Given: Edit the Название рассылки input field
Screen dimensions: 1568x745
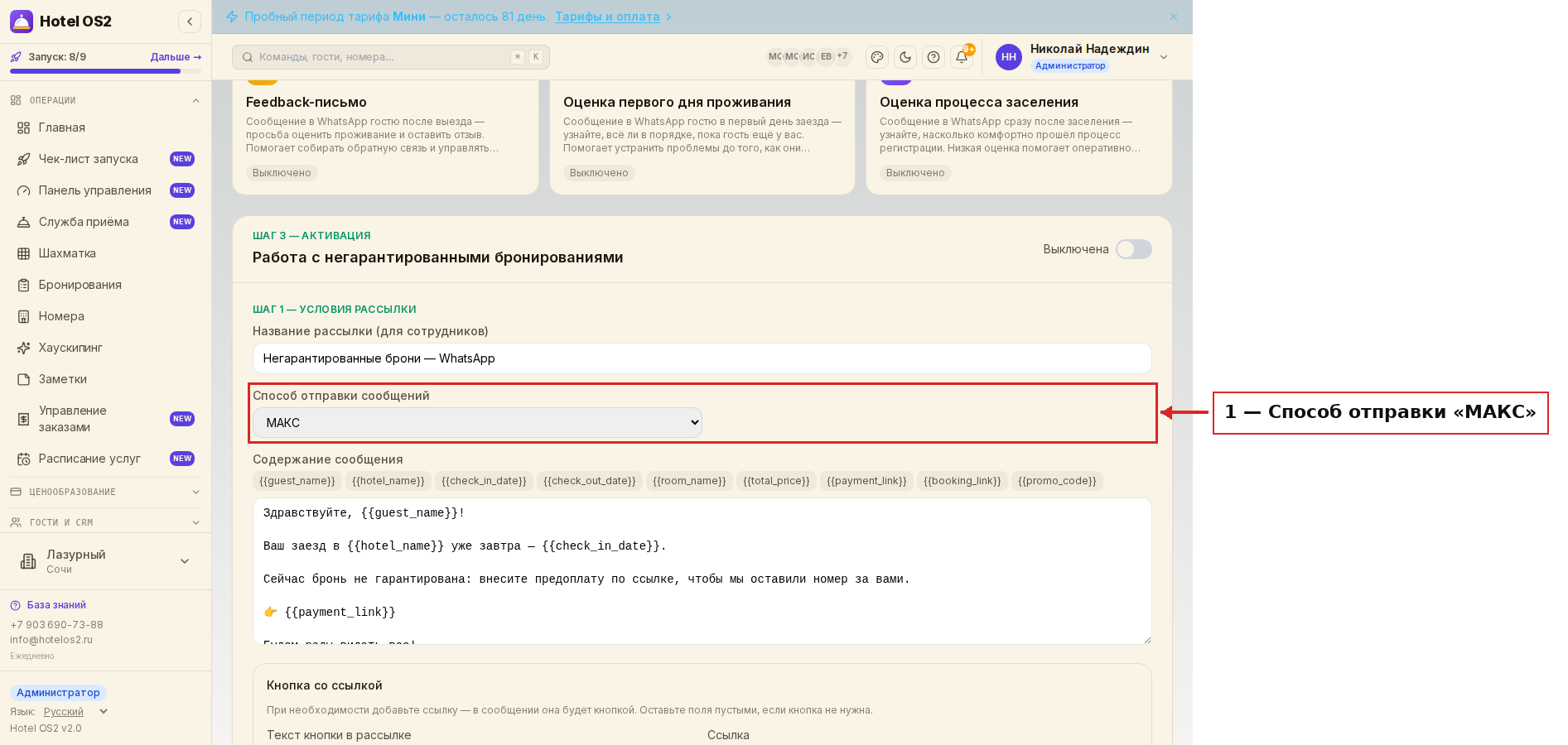Looking at the screenshot, I should (702, 358).
